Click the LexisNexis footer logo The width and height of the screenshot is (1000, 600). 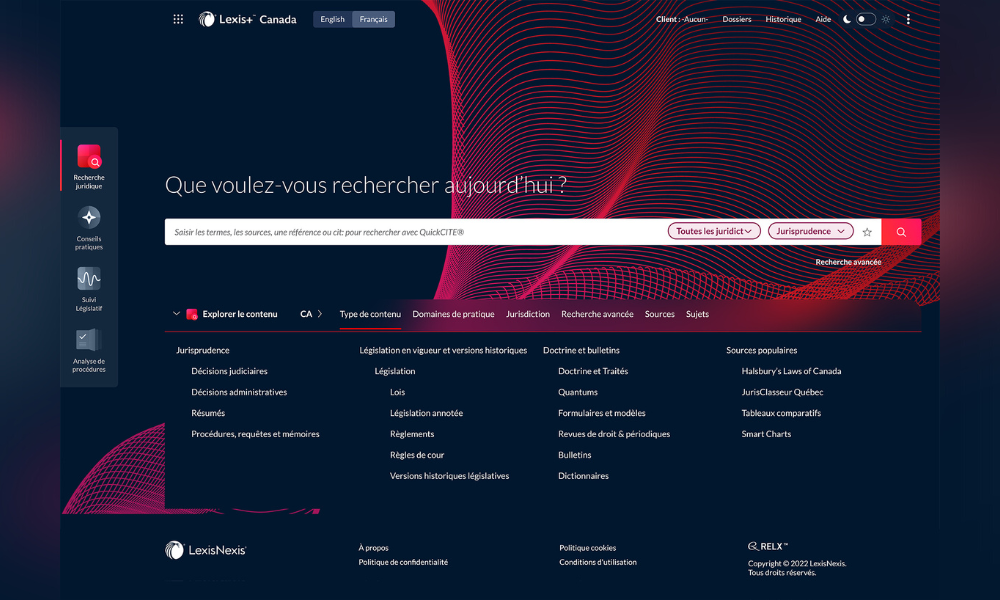tap(205, 550)
